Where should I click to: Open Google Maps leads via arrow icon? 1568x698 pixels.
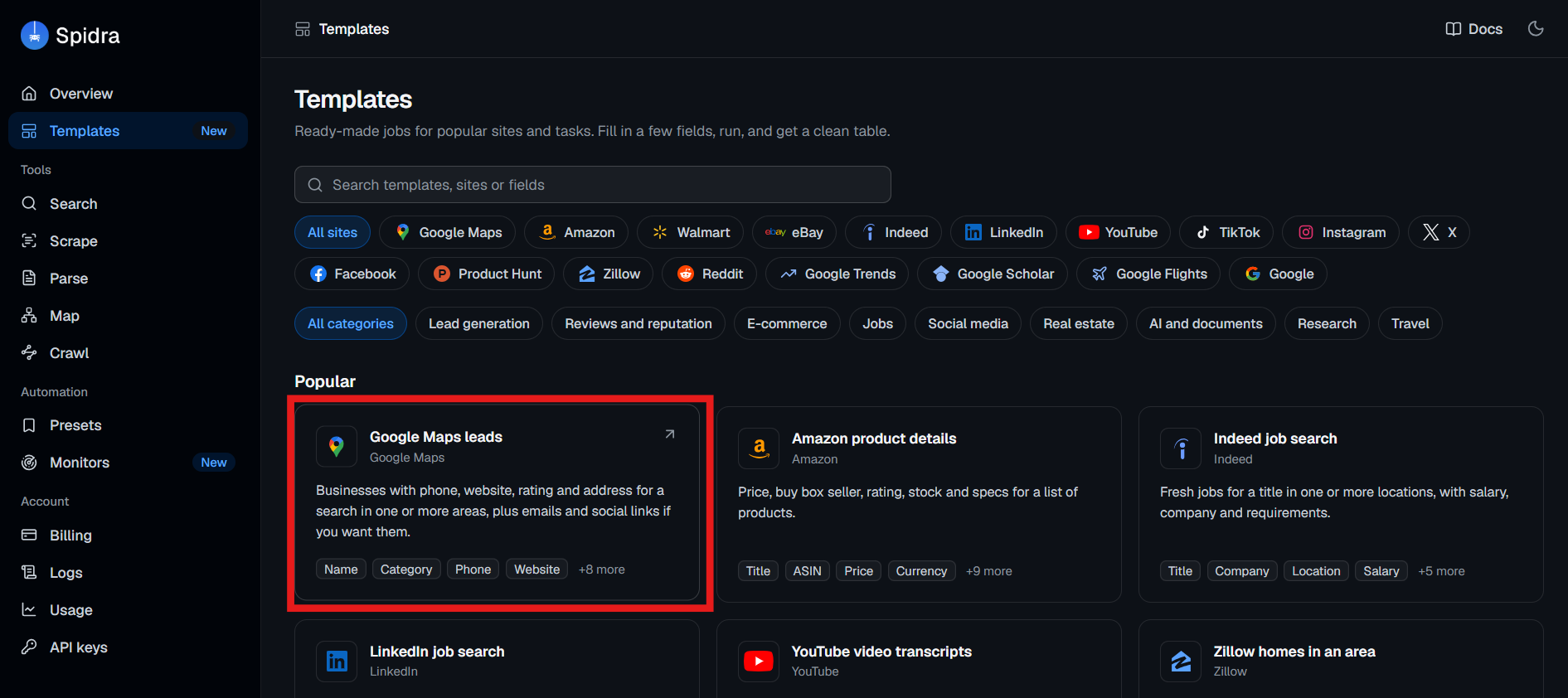pyautogui.click(x=670, y=434)
